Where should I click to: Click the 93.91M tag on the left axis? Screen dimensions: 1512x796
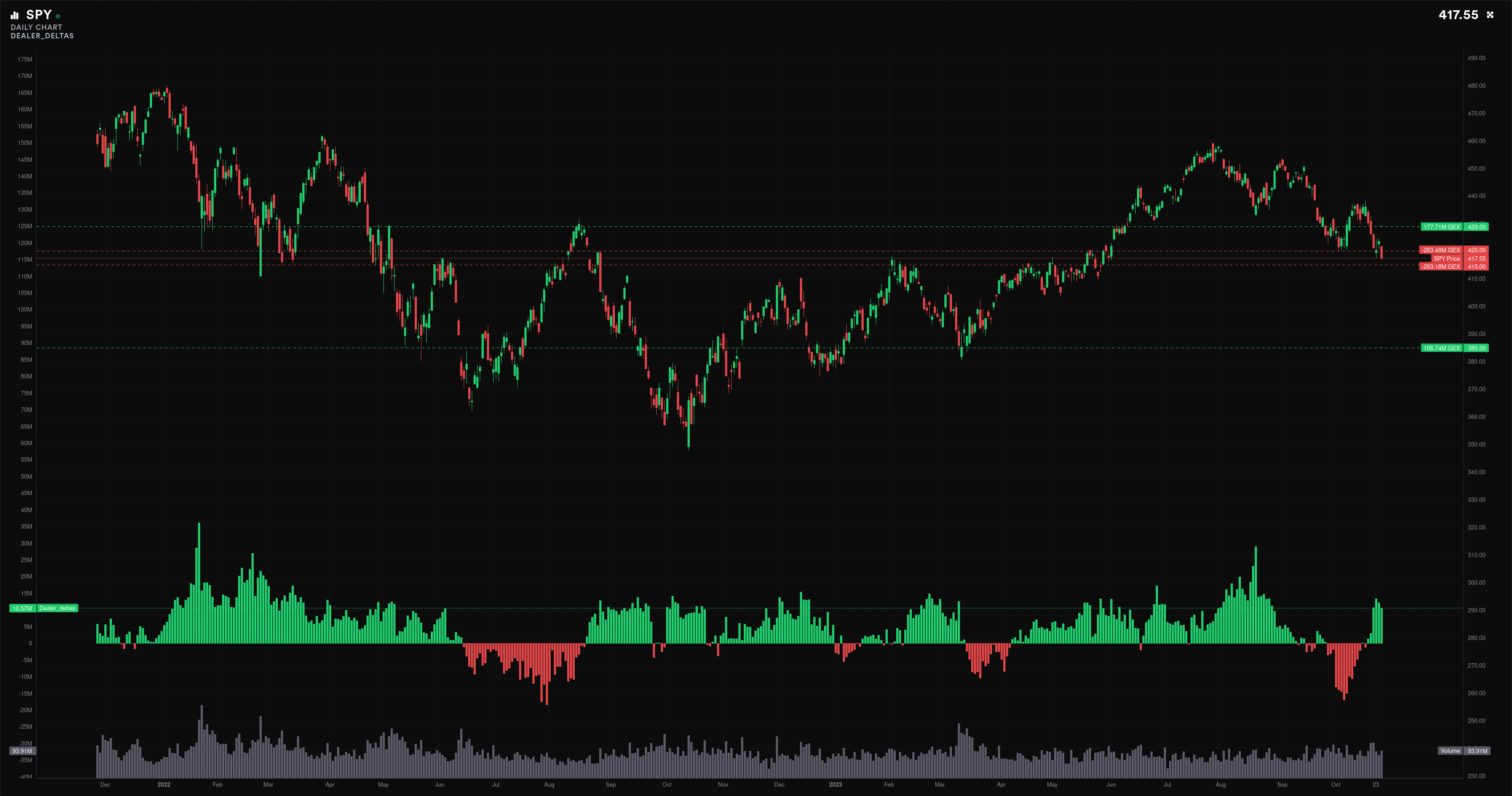23,751
